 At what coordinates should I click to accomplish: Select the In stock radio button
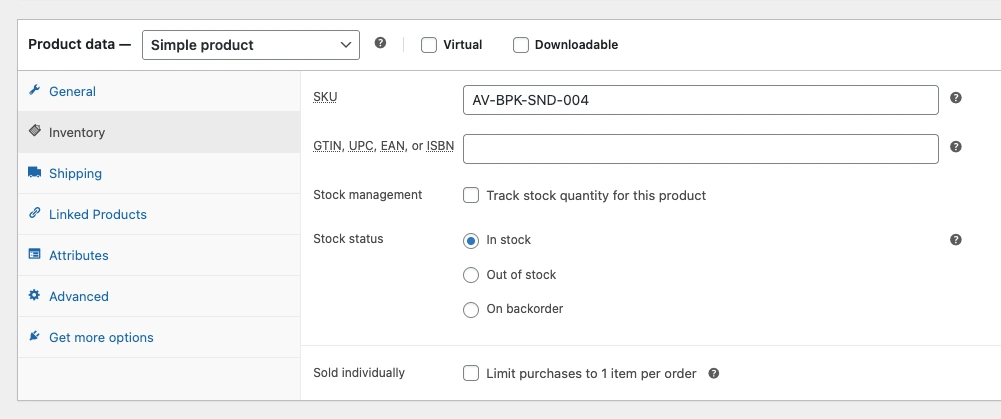[470, 241]
